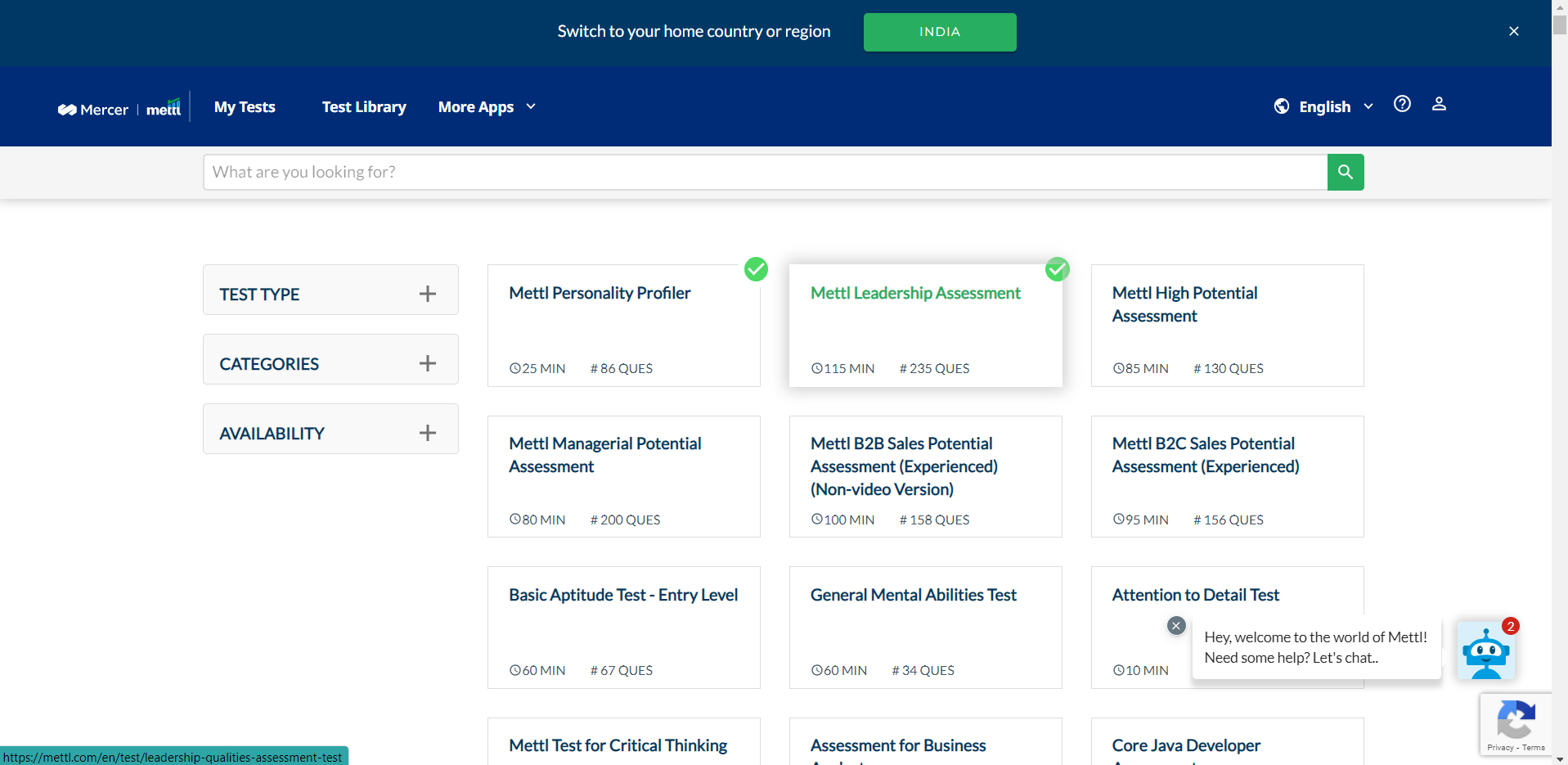Focus the 'What are you looking for?' search box
The width and height of the screenshot is (1568, 765).
pos(765,172)
